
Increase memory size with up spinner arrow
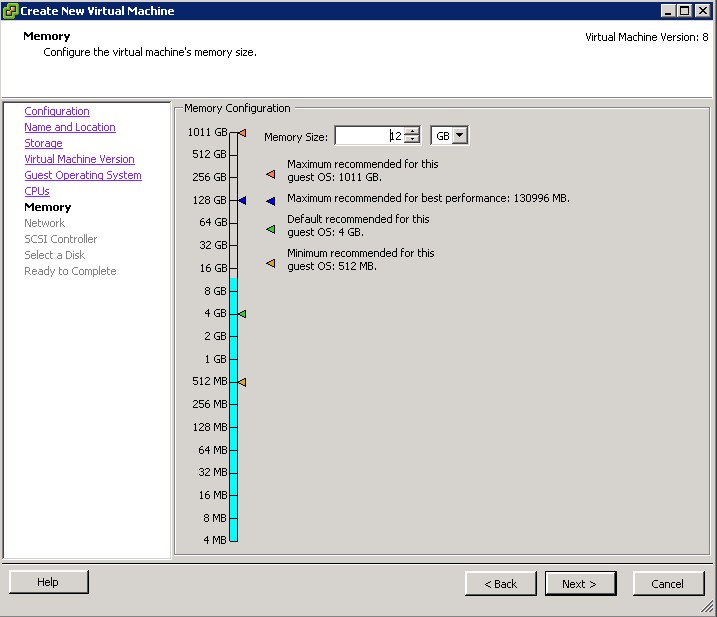412,131
